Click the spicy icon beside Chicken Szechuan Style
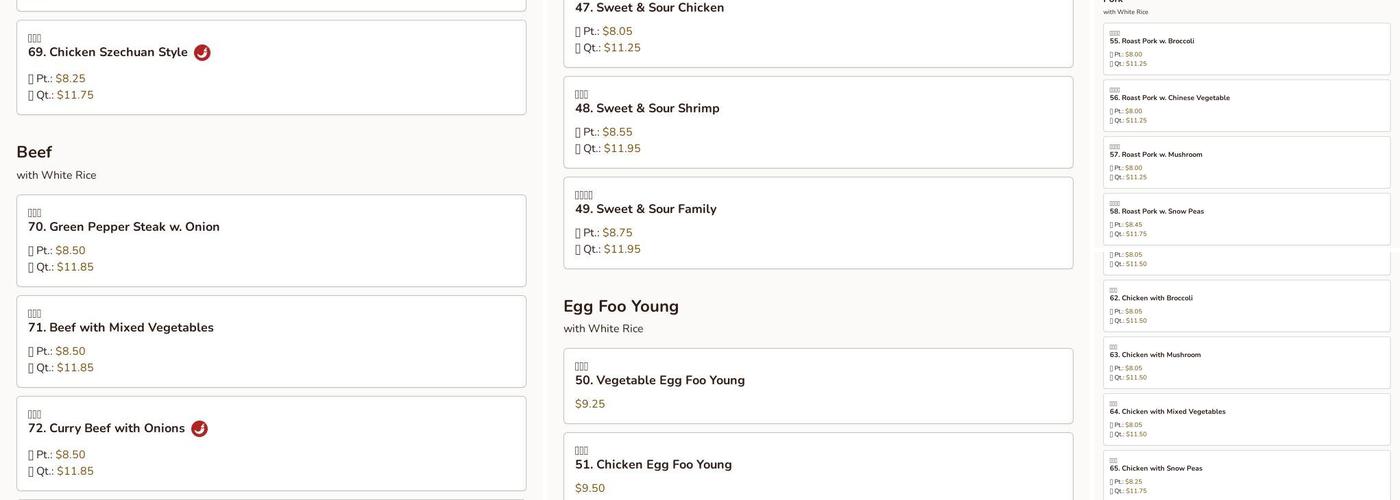Viewport: 1400px width, 500px height. click(x=202, y=52)
